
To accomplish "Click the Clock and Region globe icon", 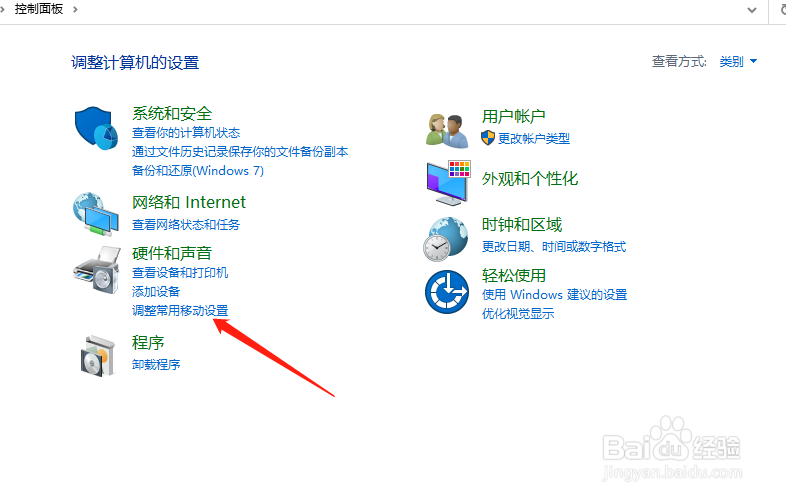I will point(445,239).
